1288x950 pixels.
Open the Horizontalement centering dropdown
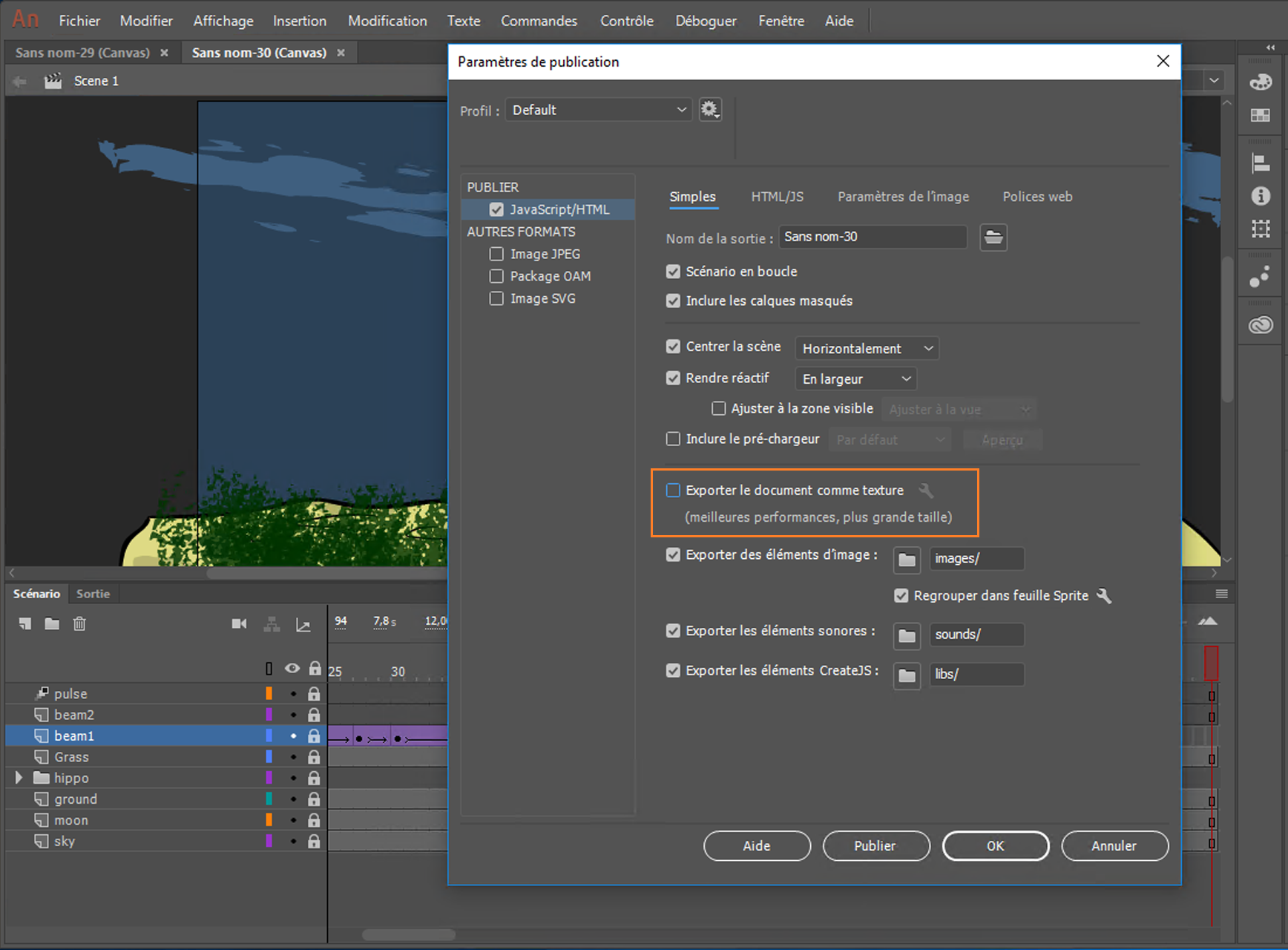tap(867, 348)
